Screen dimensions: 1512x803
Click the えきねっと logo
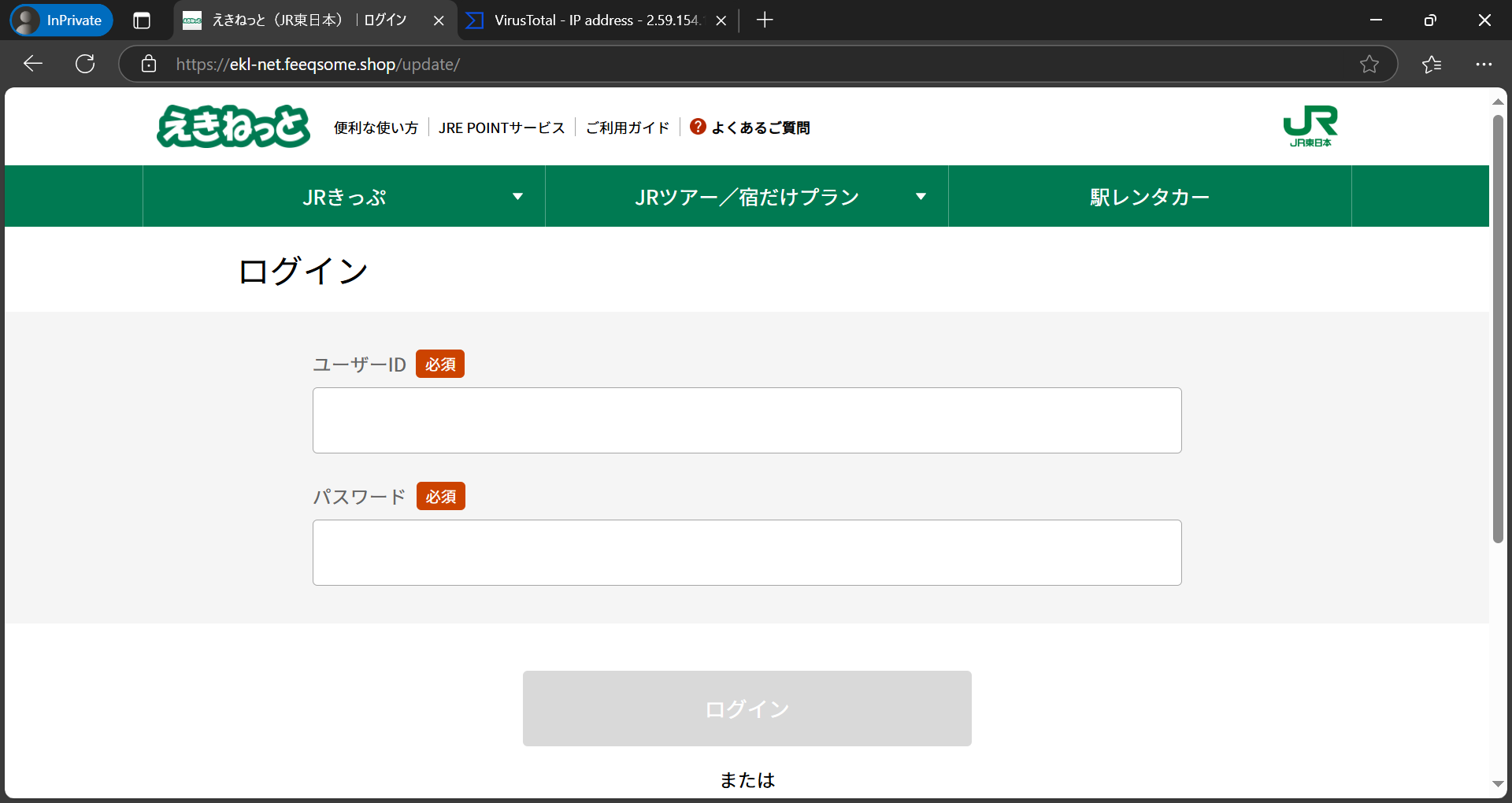[x=234, y=126]
